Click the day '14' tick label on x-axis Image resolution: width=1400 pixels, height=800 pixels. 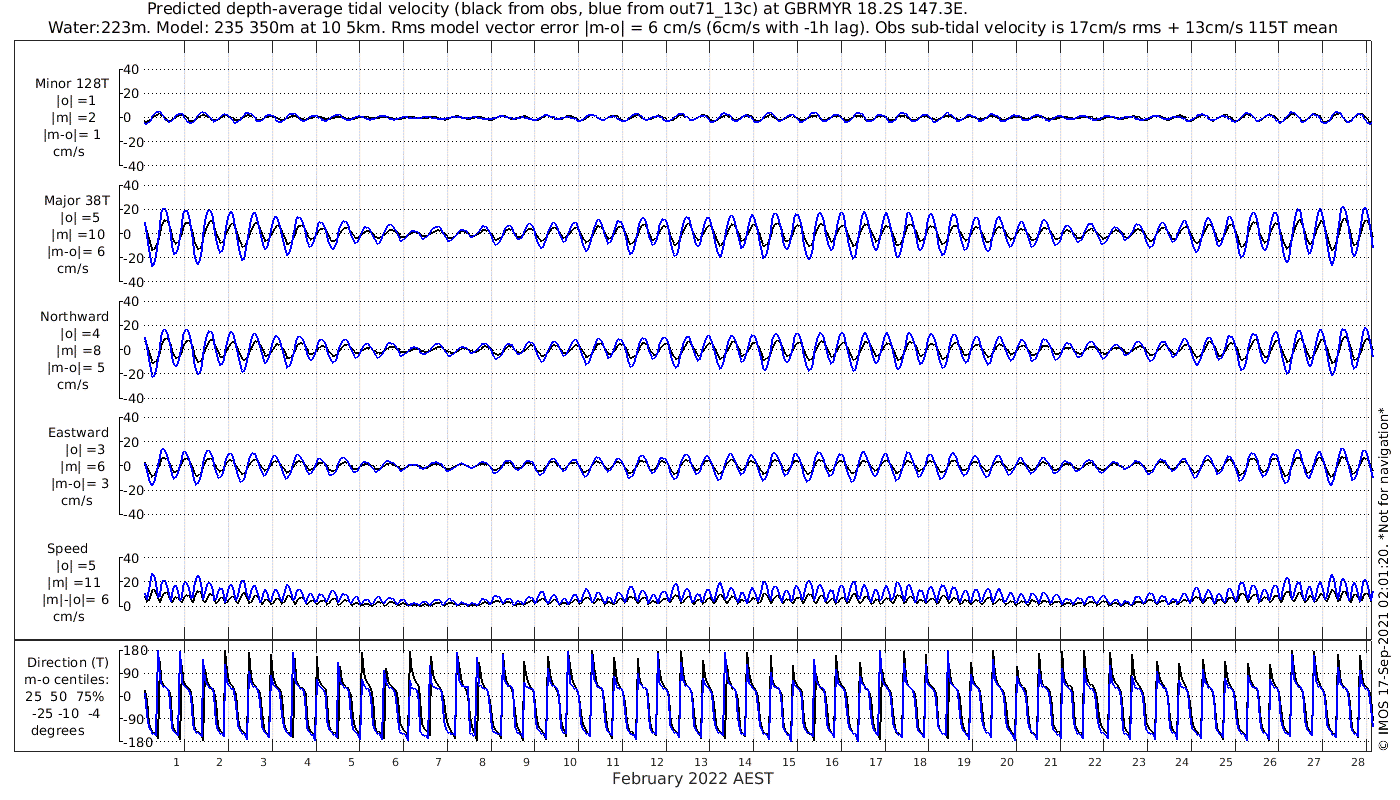[745, 762]
